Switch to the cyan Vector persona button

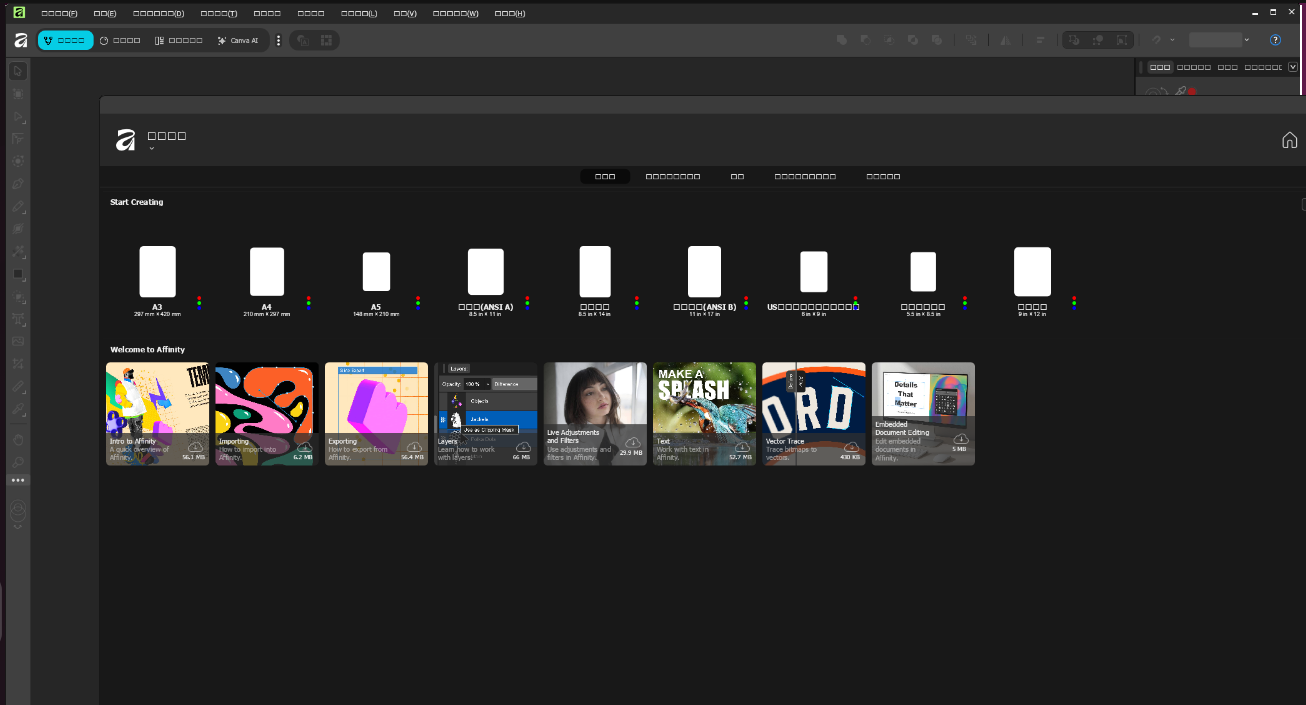click(x=65, y=40)
